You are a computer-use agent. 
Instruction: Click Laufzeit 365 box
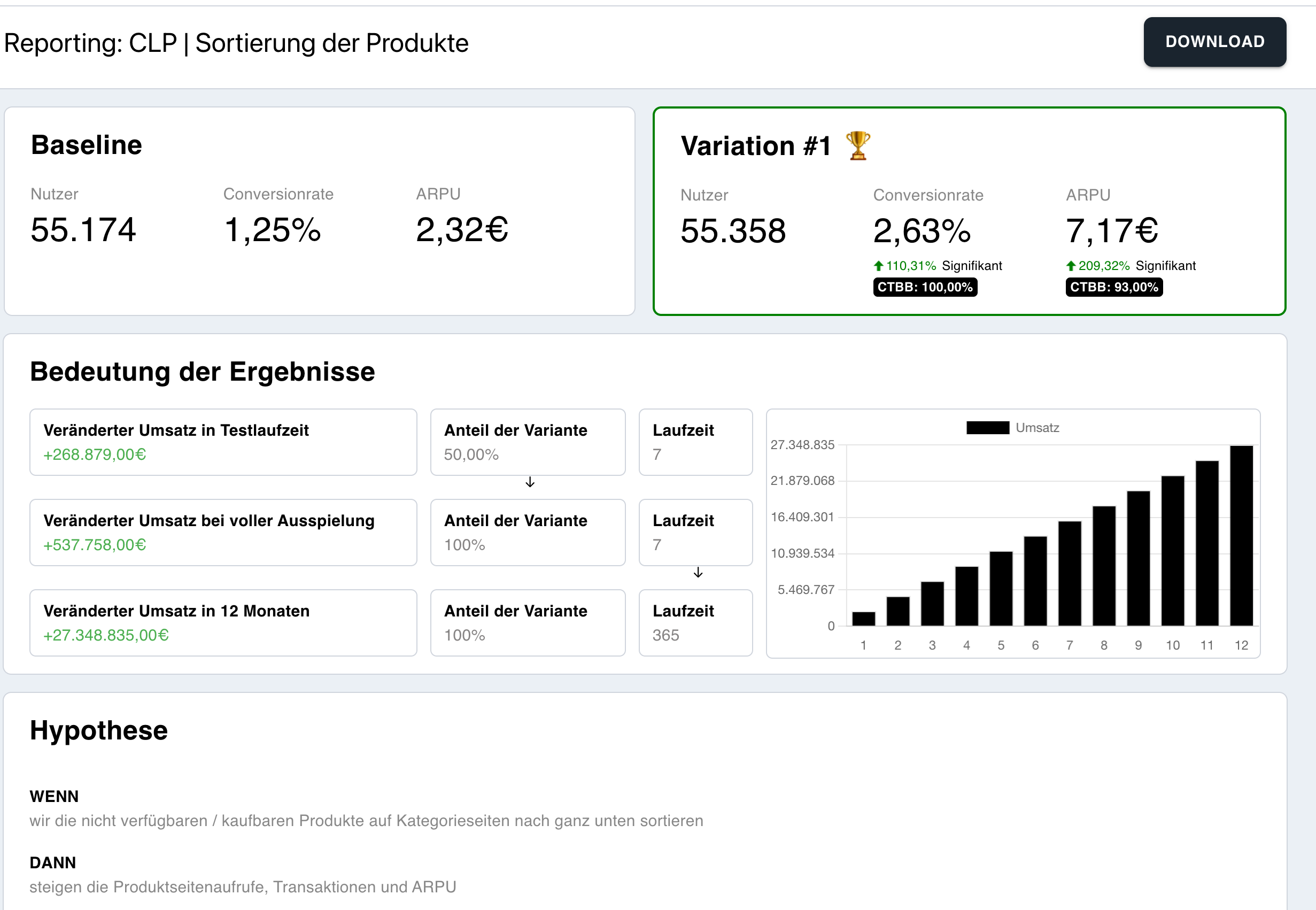[x=695, y=623]
